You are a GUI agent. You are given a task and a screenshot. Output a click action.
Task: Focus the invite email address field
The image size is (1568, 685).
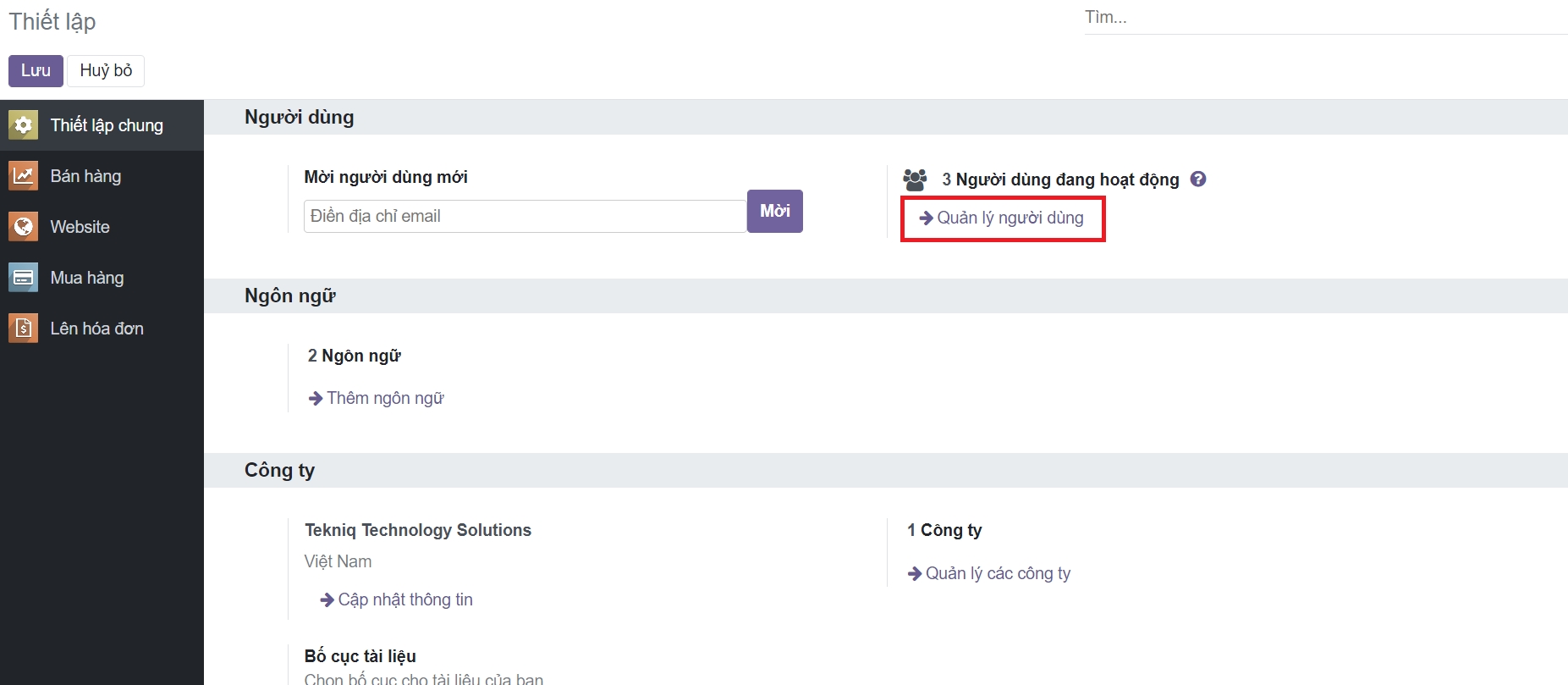525,216
